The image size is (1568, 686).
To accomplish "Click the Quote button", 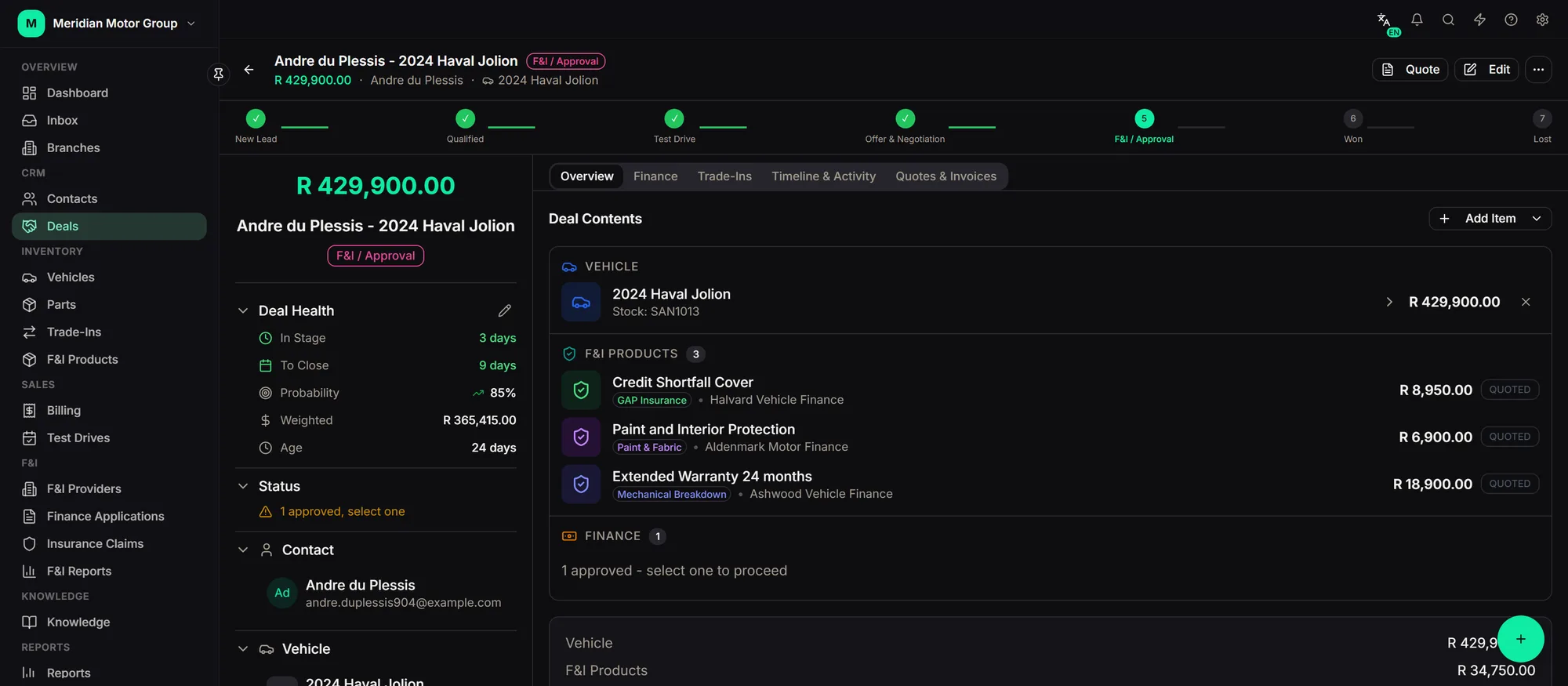I will 1410,70.
